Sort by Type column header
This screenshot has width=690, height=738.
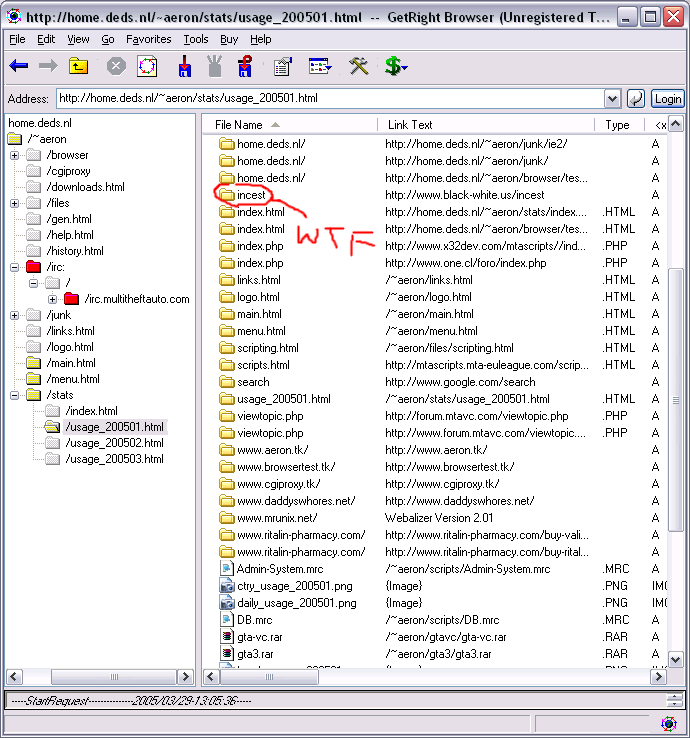coord(619,125)
